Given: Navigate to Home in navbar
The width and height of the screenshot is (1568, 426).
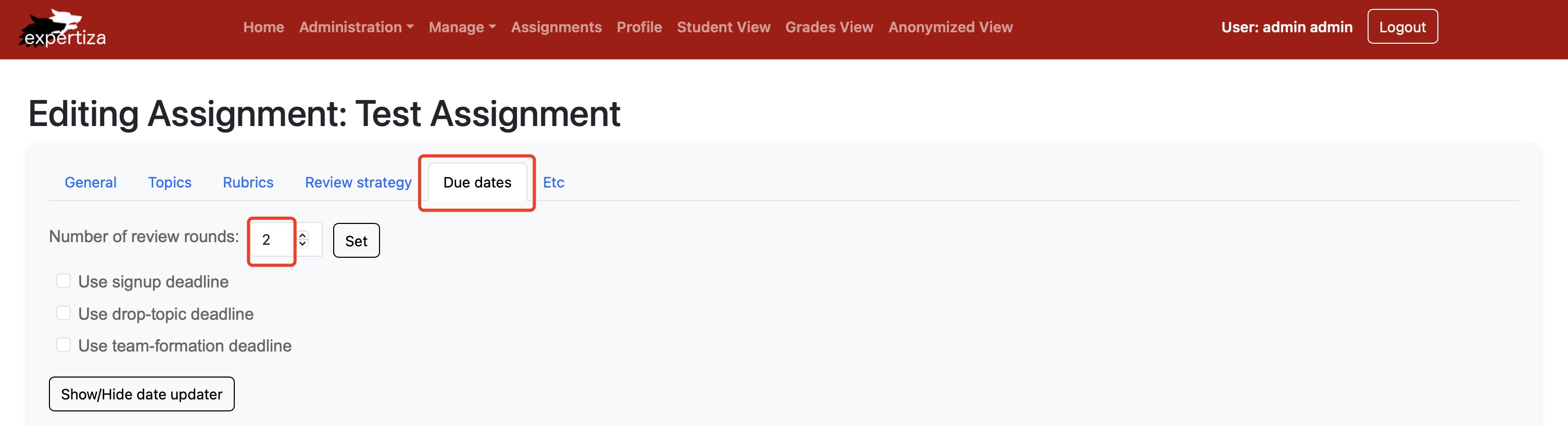Looking at the screenshot, I should pos(263,28).
